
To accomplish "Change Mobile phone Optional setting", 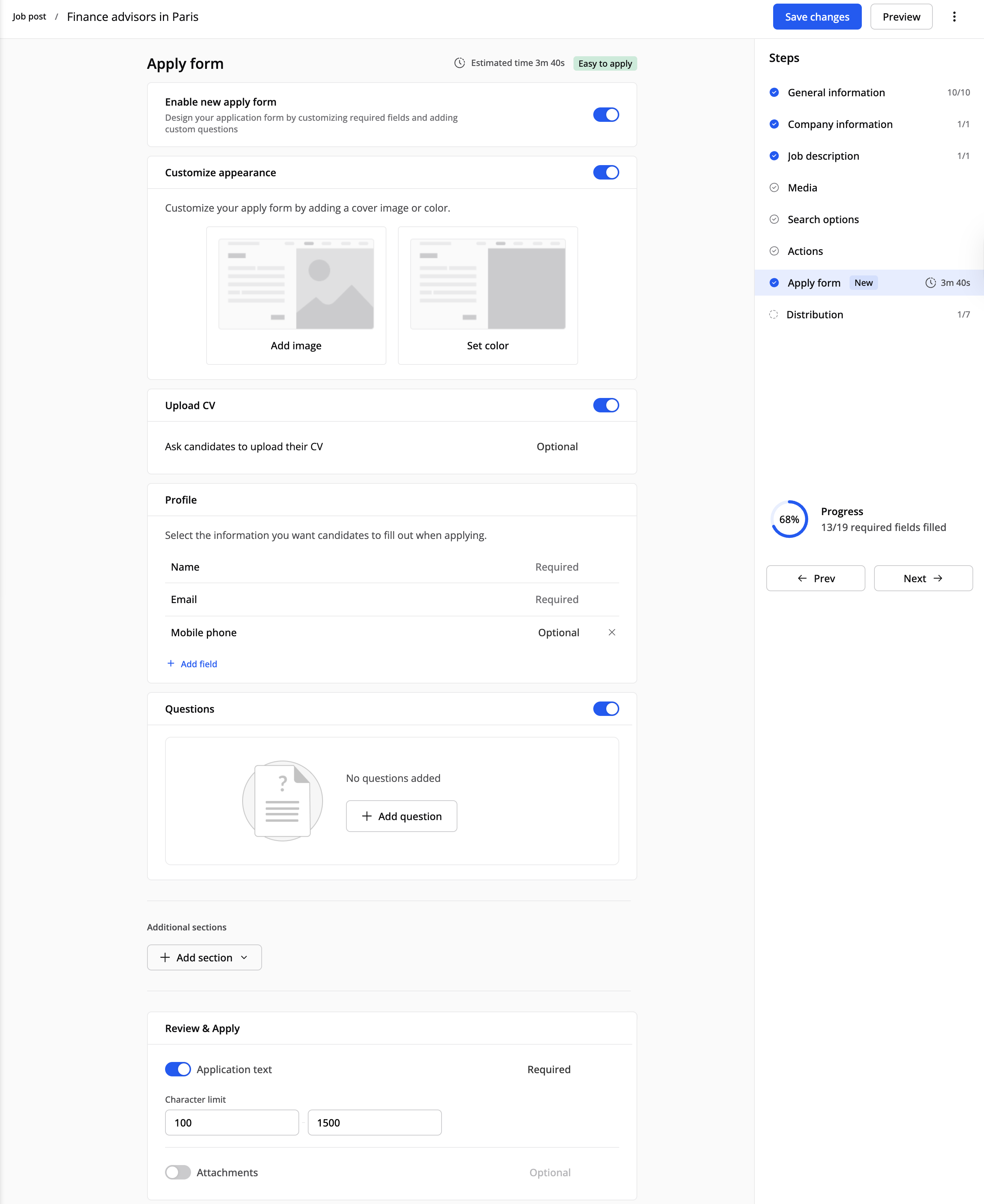I will point(558,633).
